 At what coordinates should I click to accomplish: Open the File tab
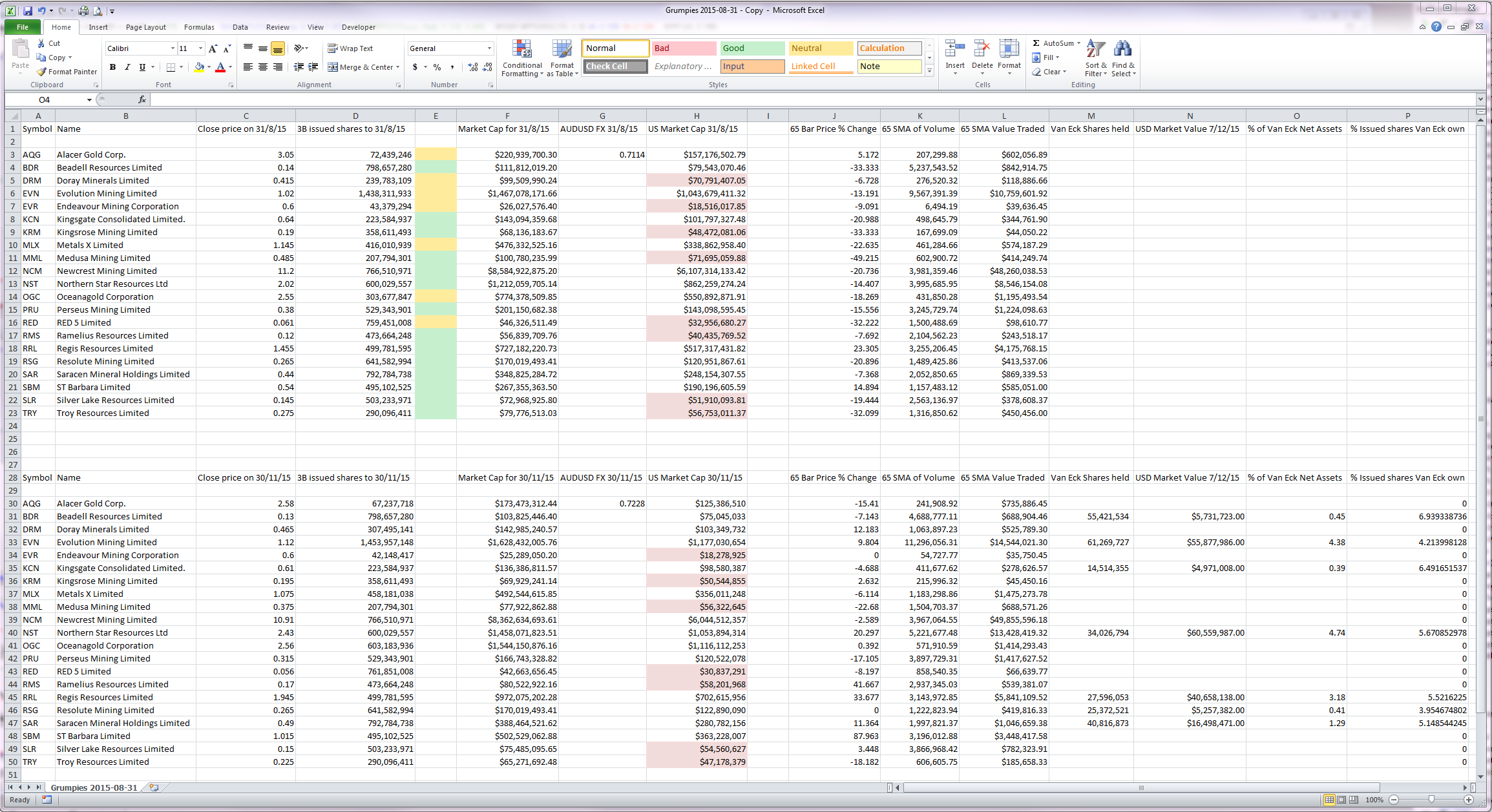click(x=23, y=27)
